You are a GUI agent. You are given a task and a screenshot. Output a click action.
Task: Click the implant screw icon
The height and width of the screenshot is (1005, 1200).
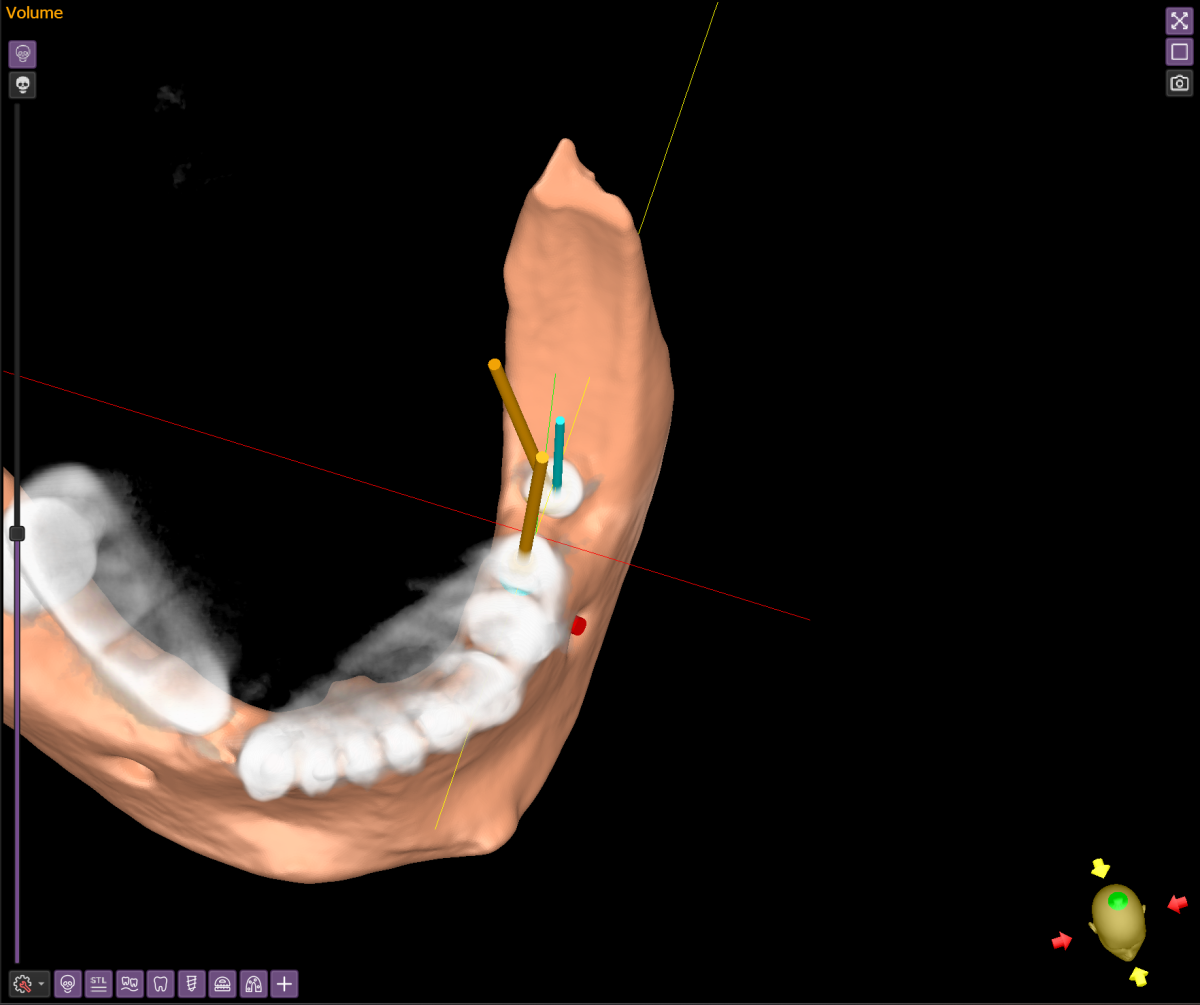192,984
